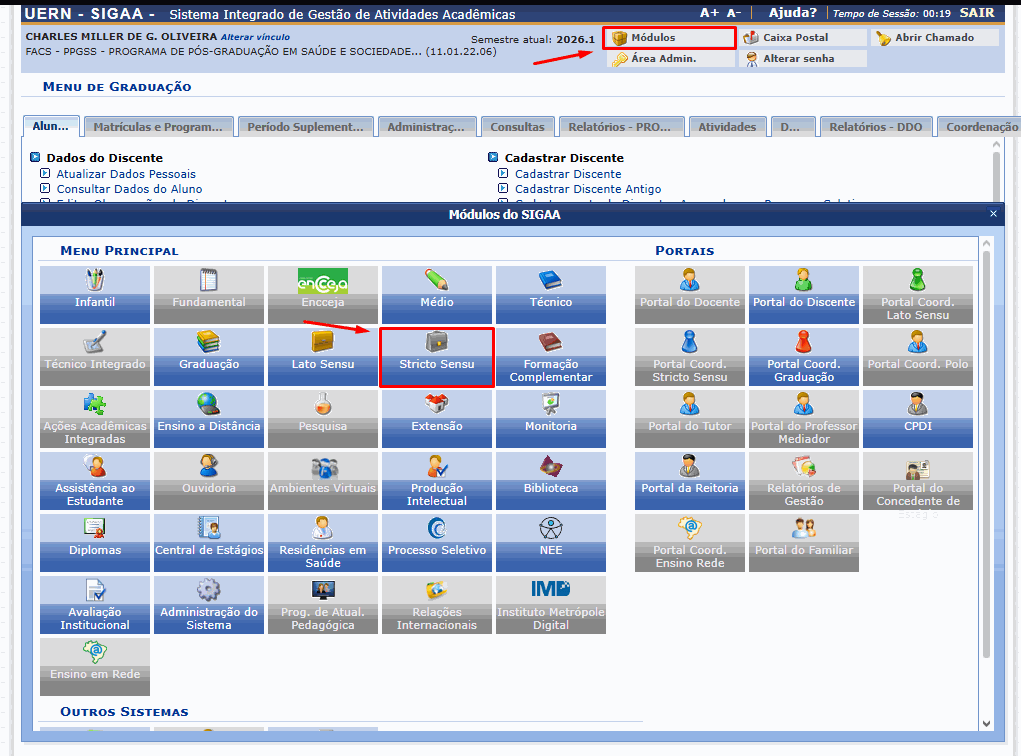Decrease font size with A-
The image size is (1021, 756).
(734, 13)
